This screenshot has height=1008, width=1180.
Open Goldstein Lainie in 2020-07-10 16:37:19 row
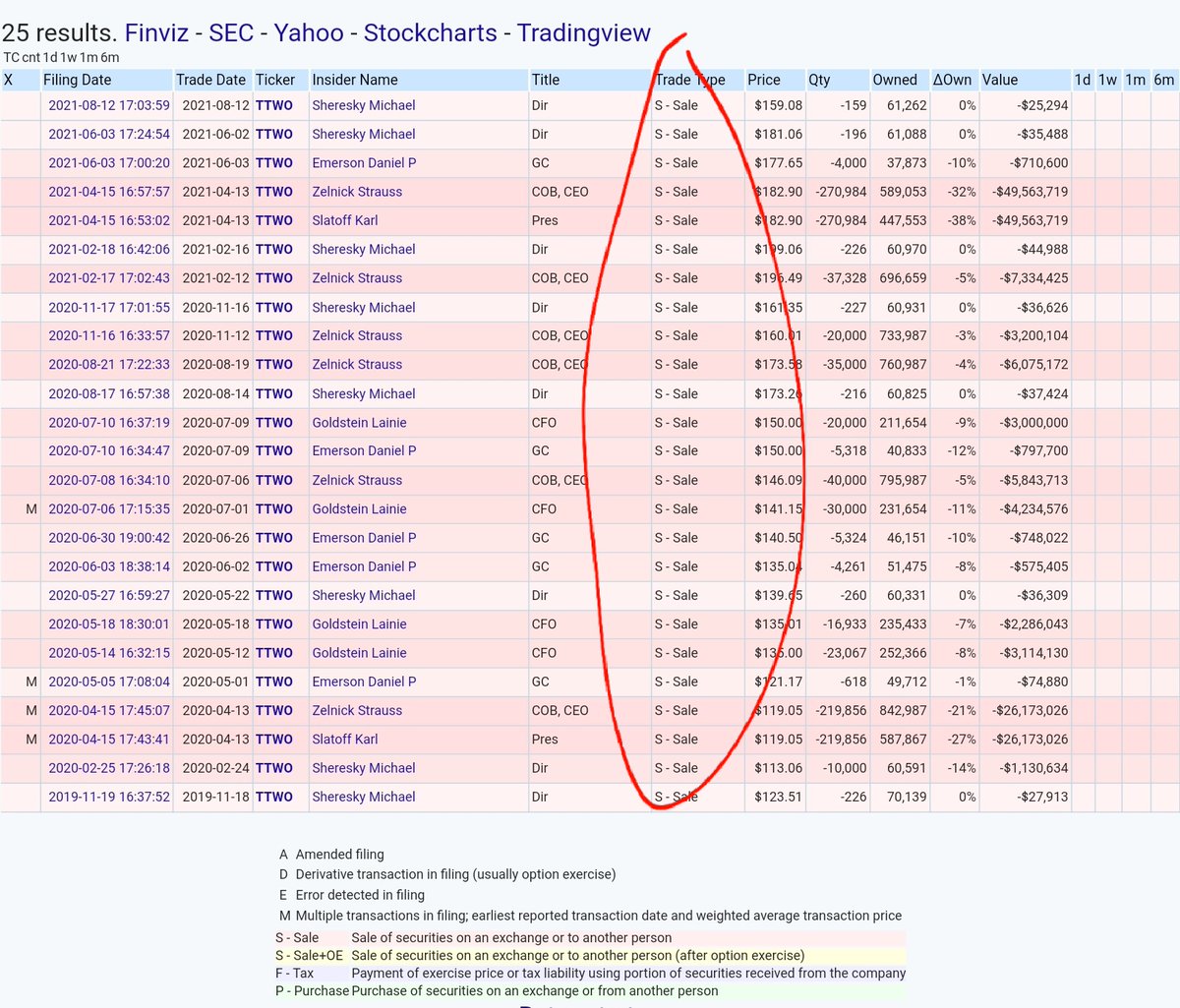coord(359,422)
